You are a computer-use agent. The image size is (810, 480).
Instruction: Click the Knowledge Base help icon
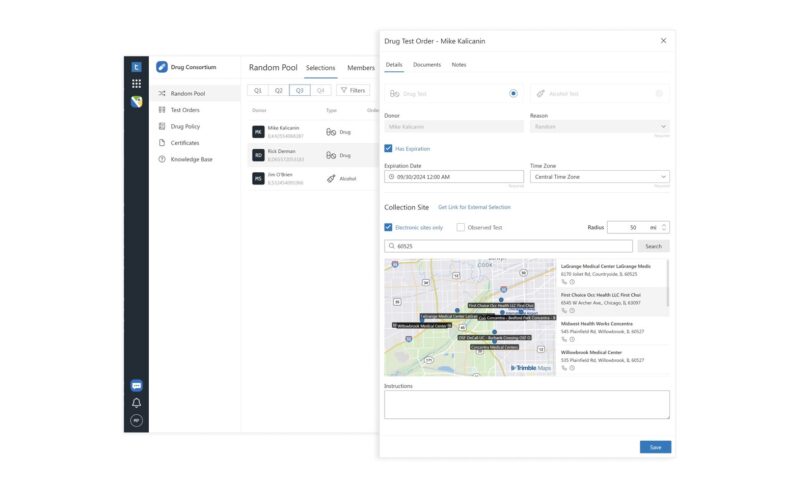(x=162, y=159)
